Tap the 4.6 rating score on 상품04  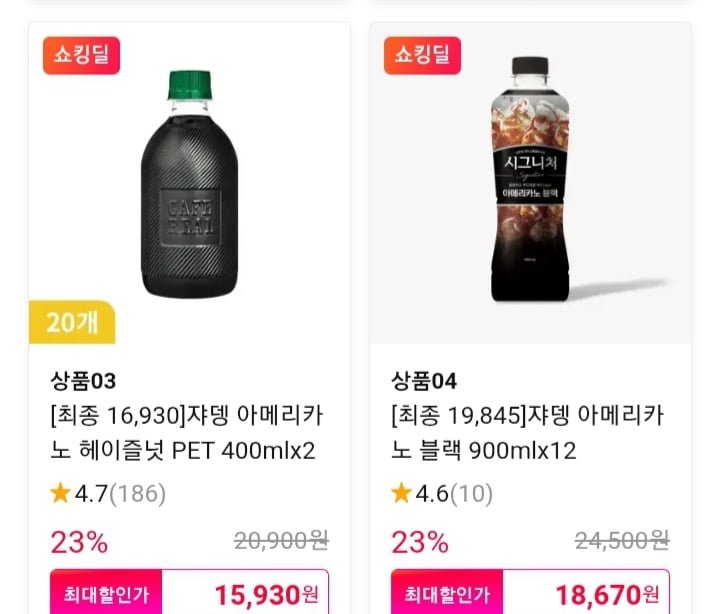pos(432,493)
